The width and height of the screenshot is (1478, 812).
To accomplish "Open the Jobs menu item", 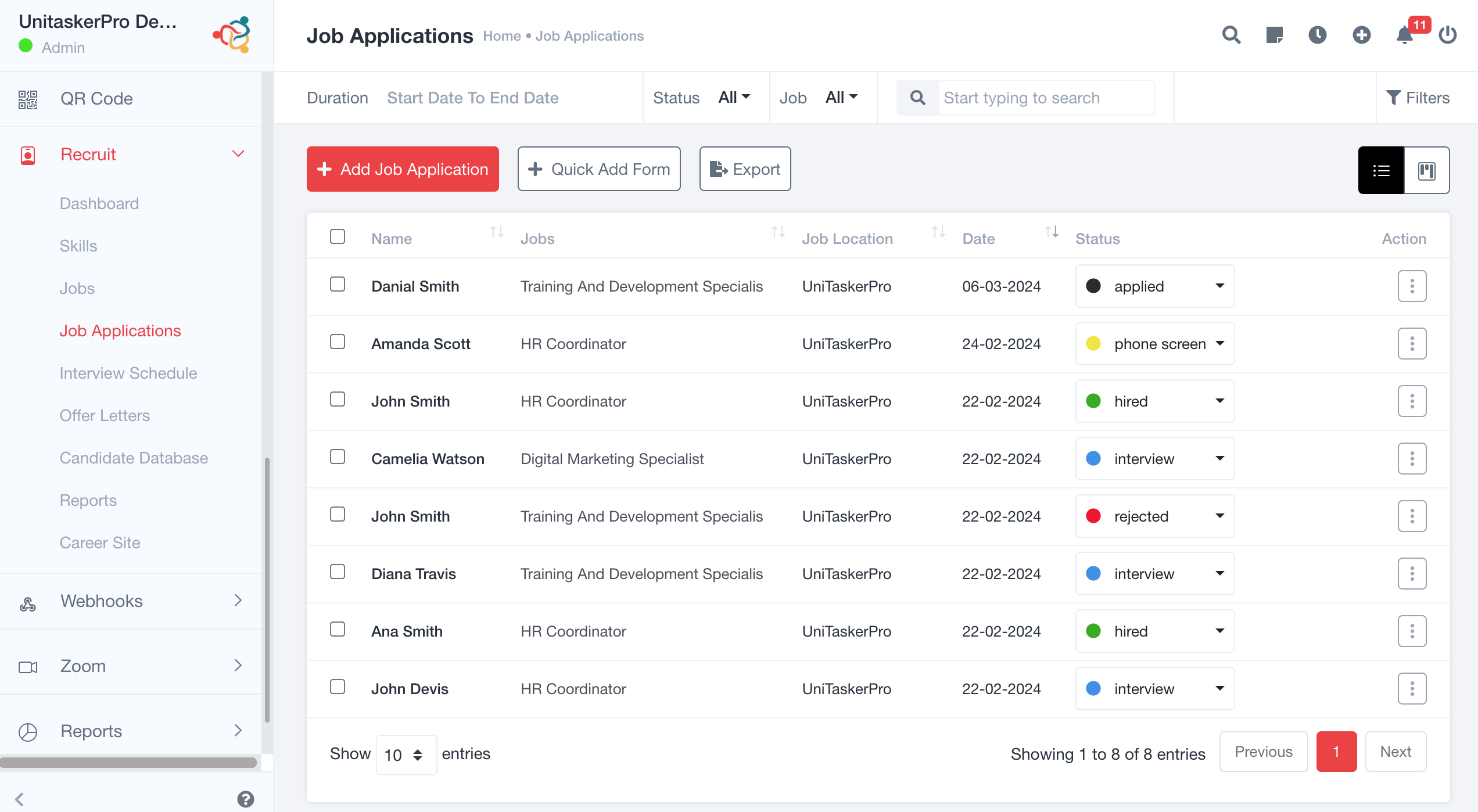I will [x=77, y=288].
